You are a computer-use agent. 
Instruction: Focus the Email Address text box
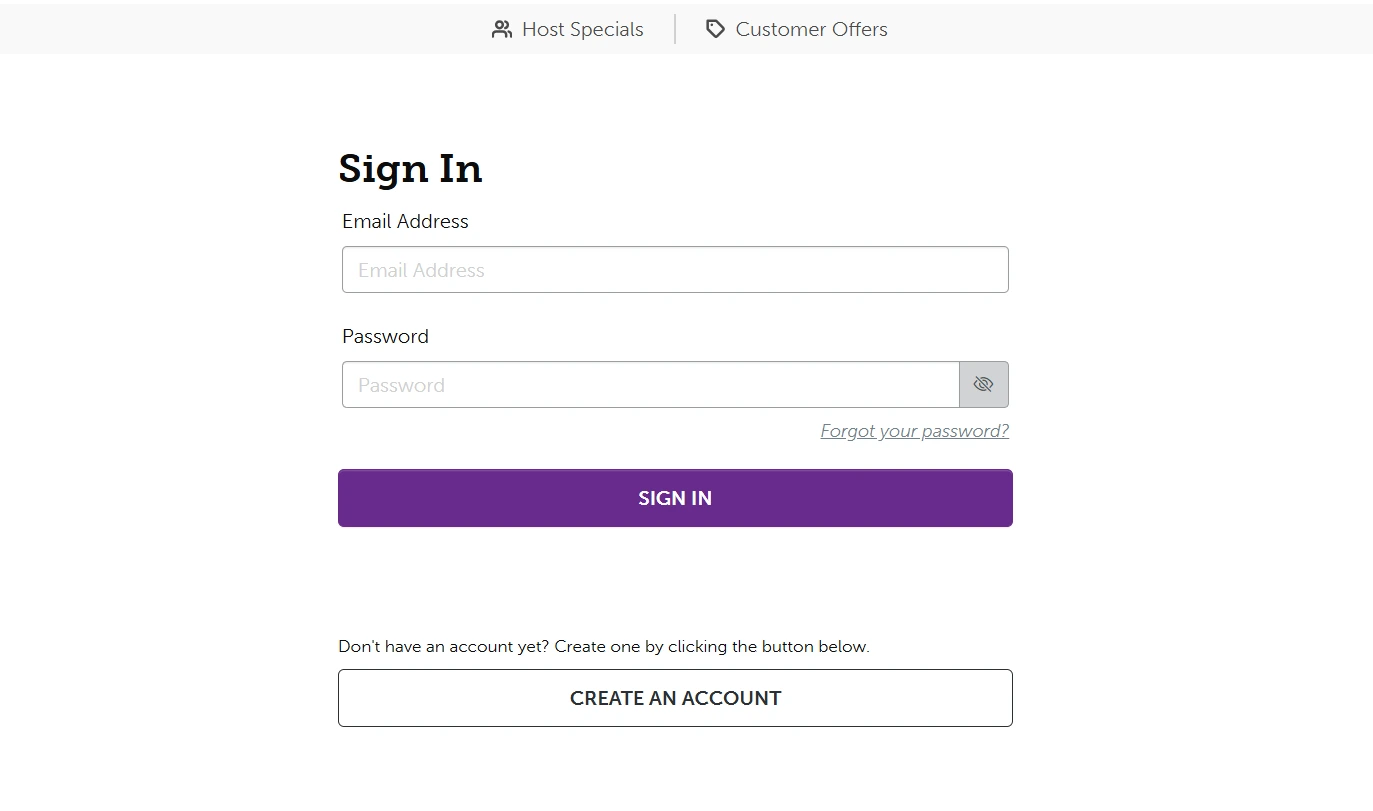[x=675, y=270]
